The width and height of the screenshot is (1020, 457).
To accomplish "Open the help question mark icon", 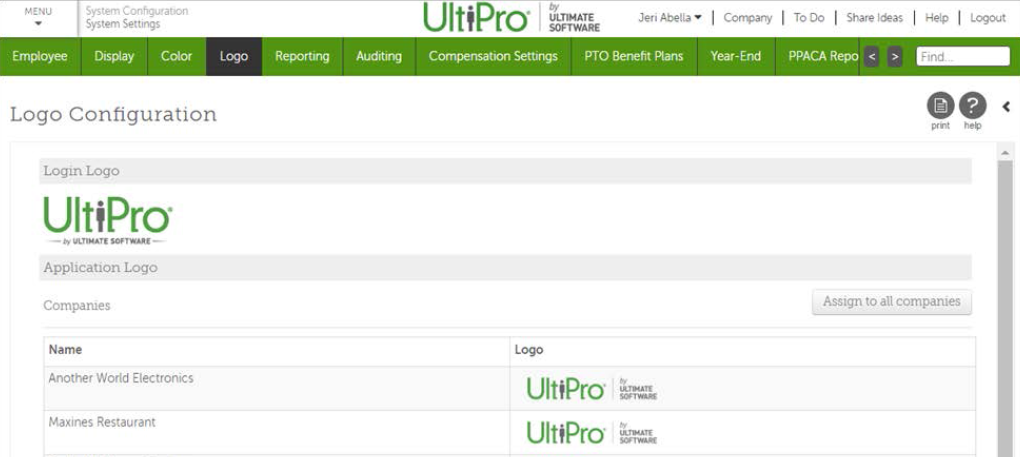I will (973, 105).
